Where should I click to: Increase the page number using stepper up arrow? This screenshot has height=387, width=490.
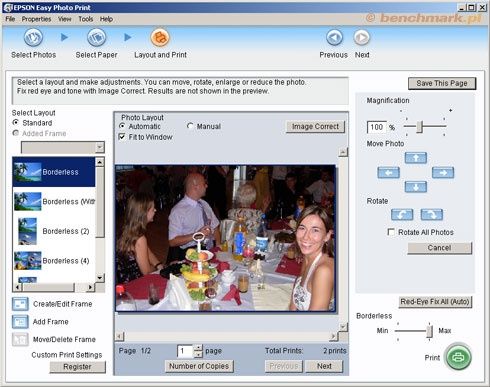point(198,348)
